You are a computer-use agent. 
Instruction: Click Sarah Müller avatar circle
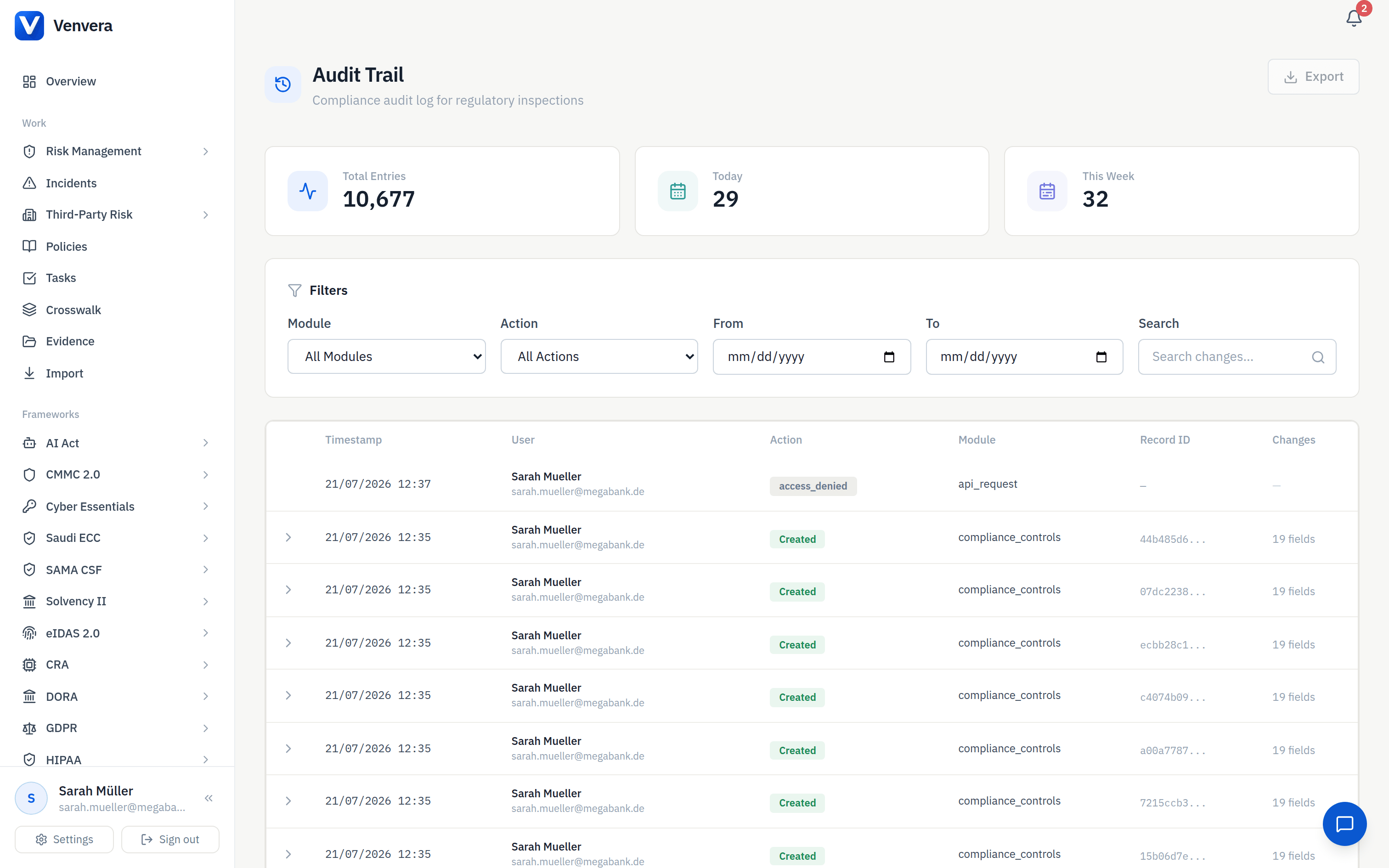pyautogui.click(x=31, y=798)
